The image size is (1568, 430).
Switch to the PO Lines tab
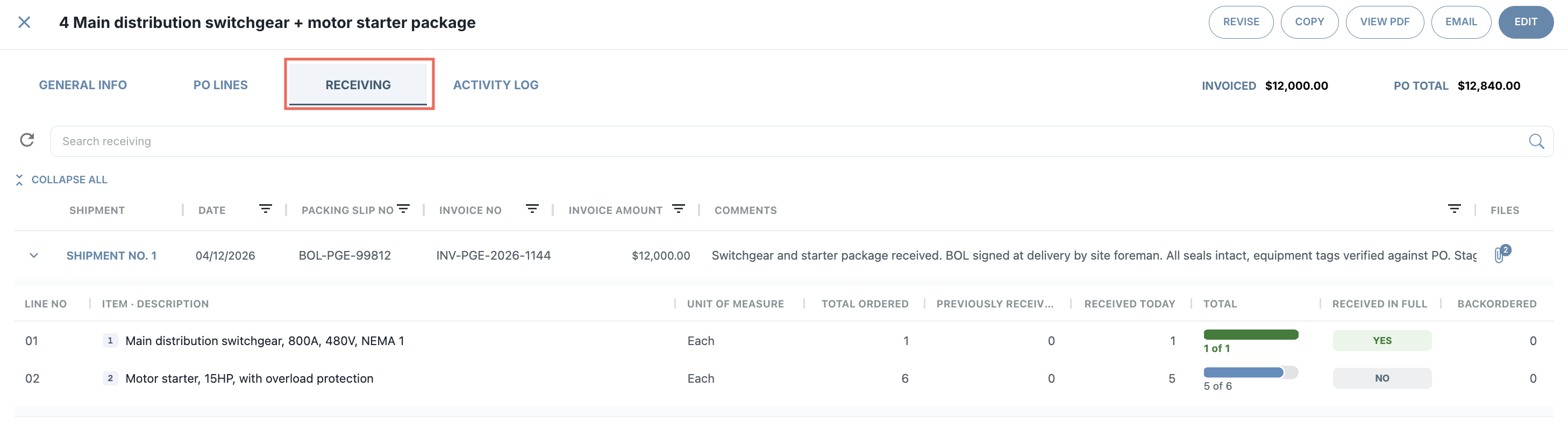pyautogui.click(x=220, y=85)
